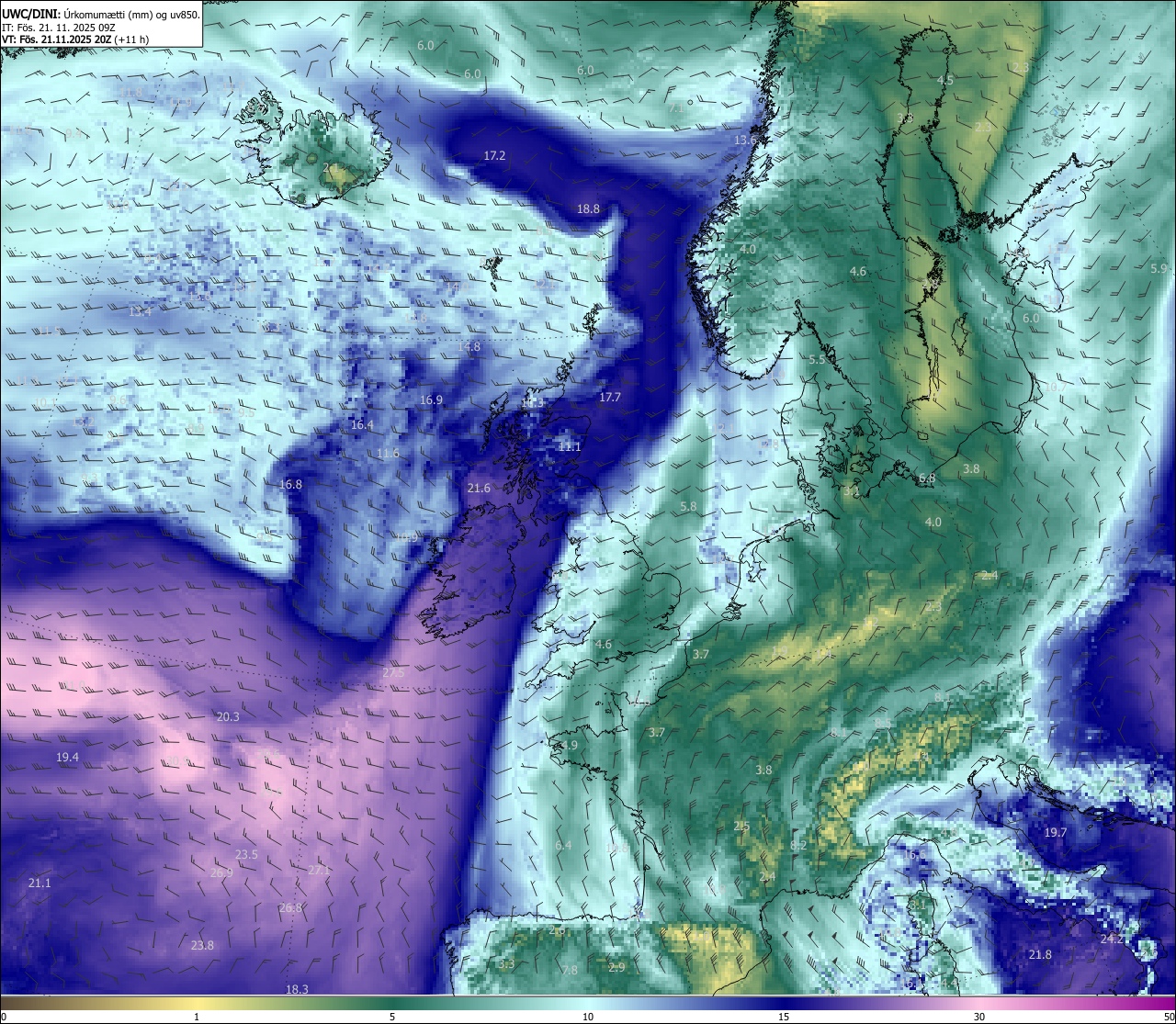Click the 'IT: Fös. 21. 11. 2025 09Z' line
This screenshot has width=1176, height=1024.
coord(59,27)
